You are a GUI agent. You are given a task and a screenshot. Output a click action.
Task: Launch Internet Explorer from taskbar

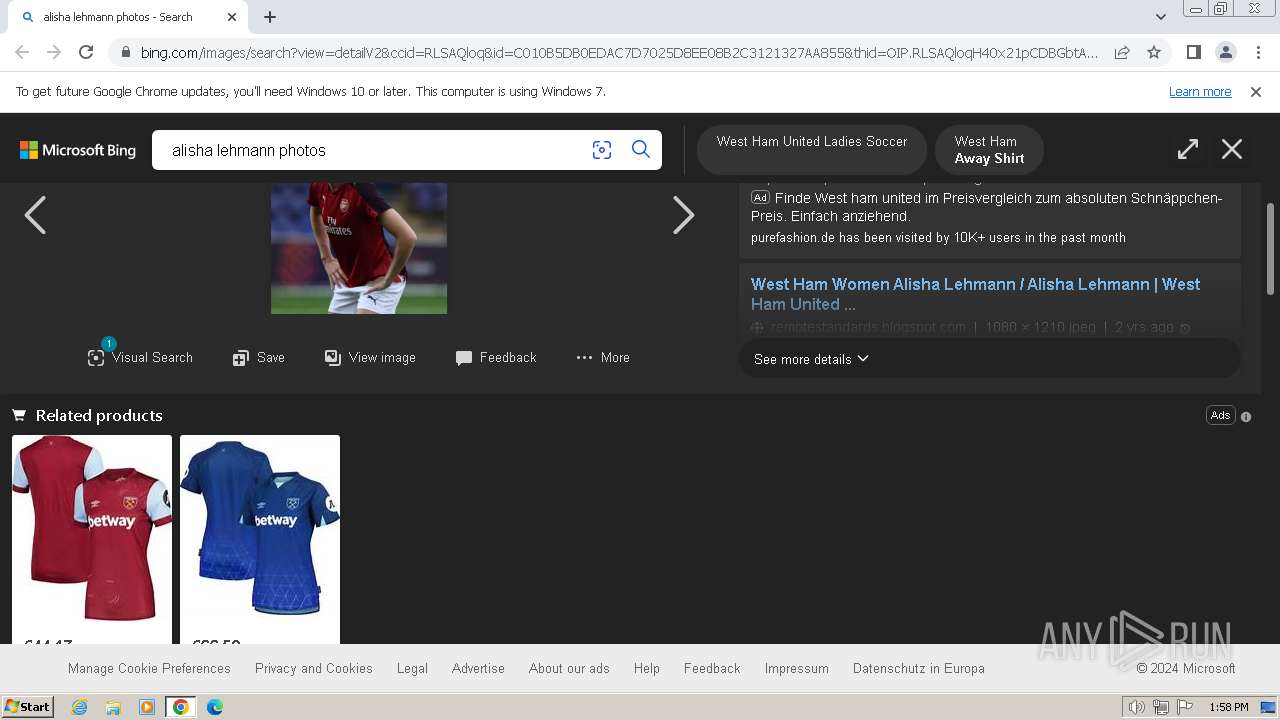[x=79, y=707]
